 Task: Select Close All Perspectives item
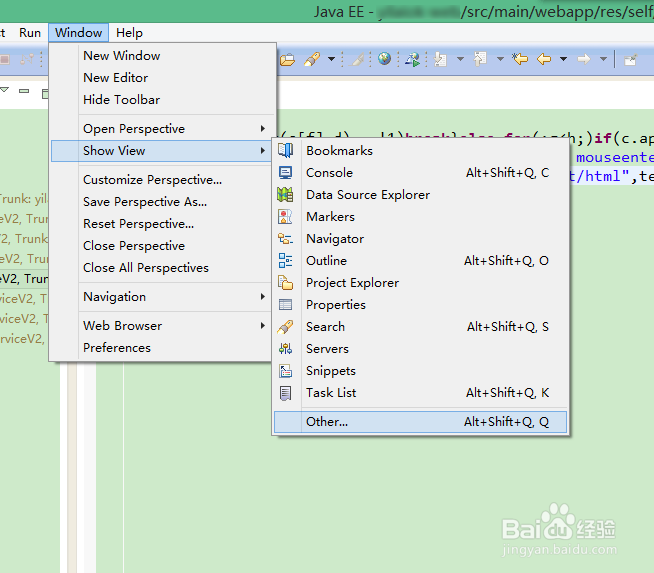pos(163,268)
